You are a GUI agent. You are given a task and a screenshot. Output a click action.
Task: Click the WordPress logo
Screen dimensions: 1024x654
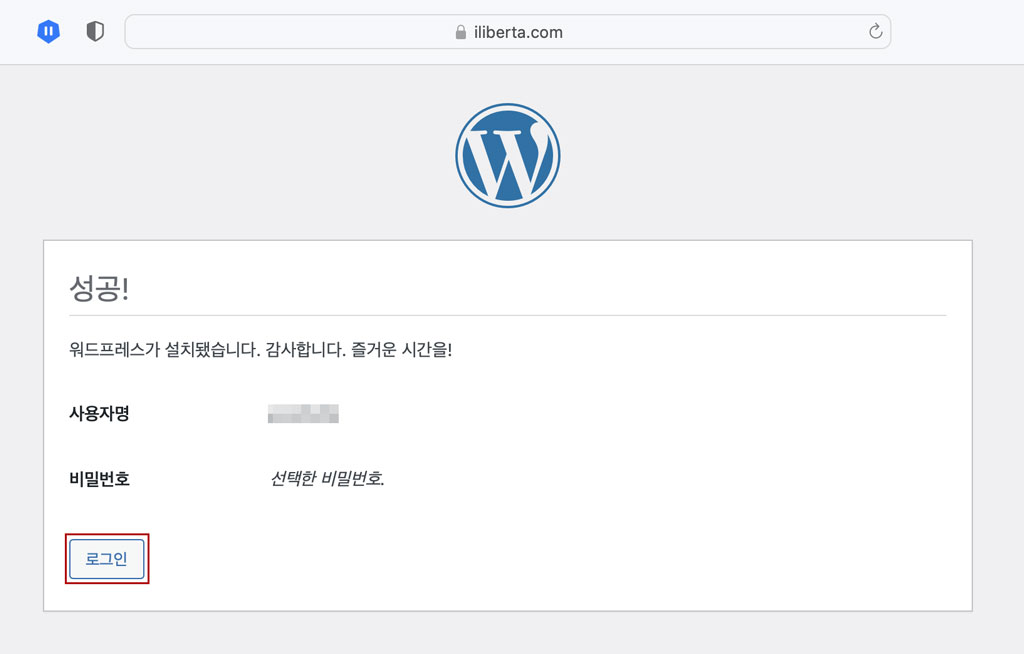click(507, 155)
